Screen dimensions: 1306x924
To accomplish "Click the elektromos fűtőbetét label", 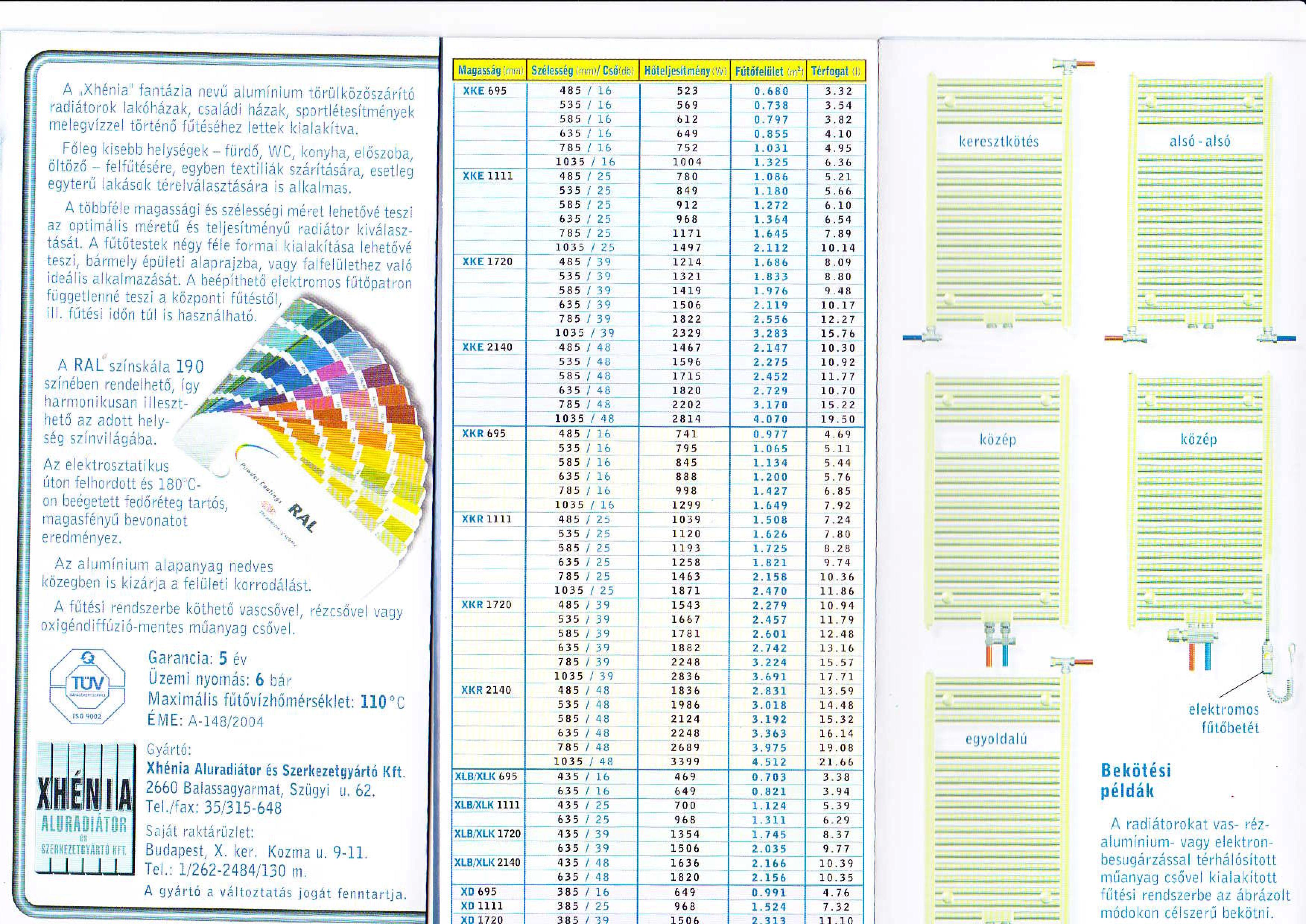I will (x=1224, y=719).
